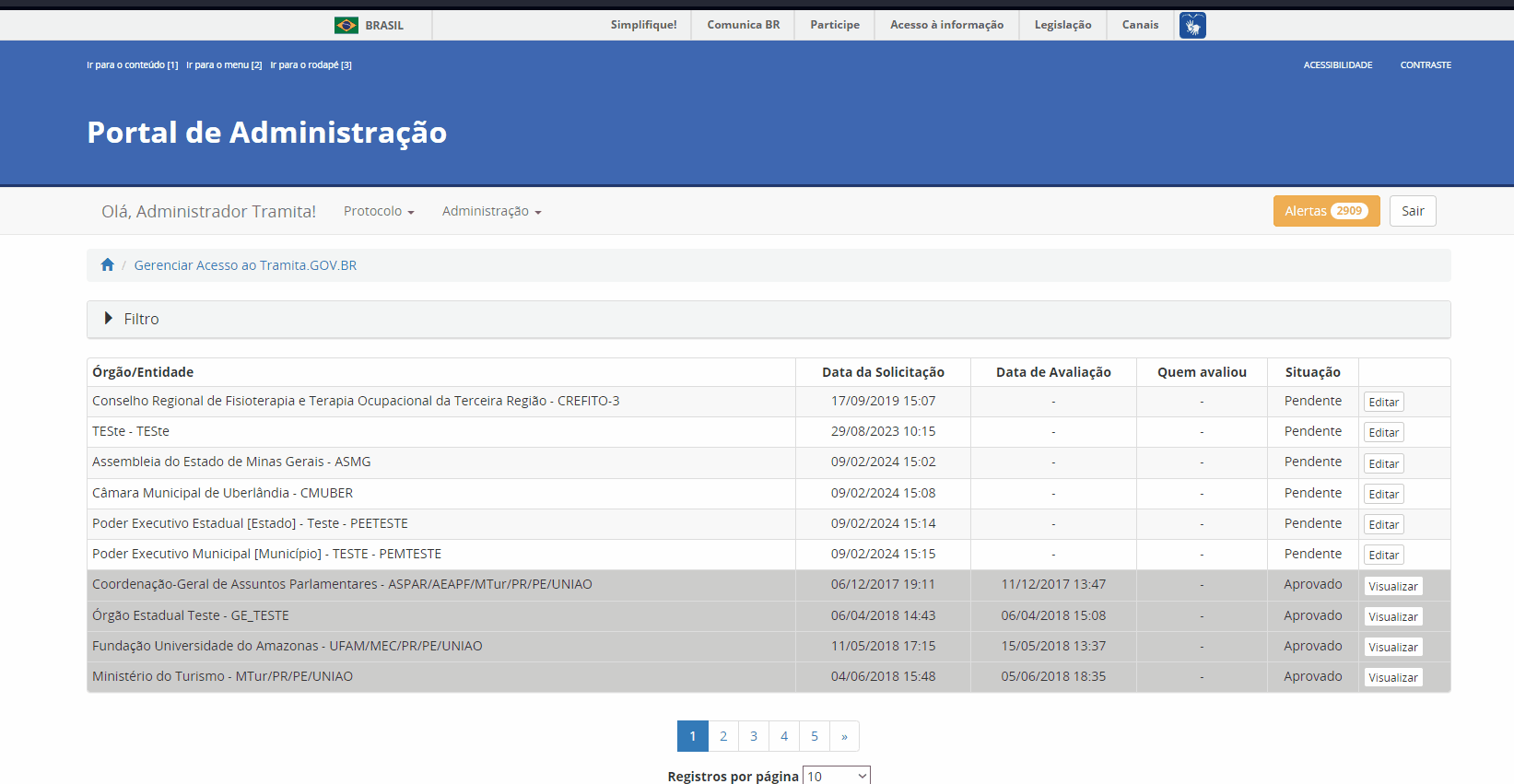Open the Registros por página selector
1514x784 pixels.
click(x=837, y=776)
